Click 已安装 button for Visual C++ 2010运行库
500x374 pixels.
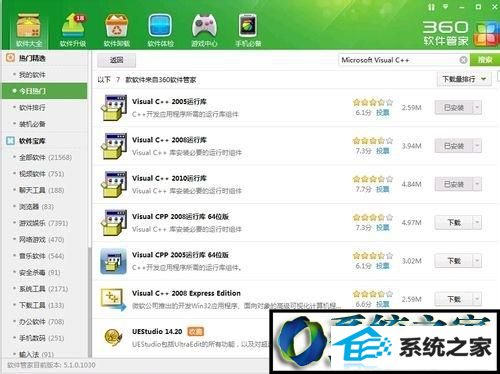(x=454, y=184)
